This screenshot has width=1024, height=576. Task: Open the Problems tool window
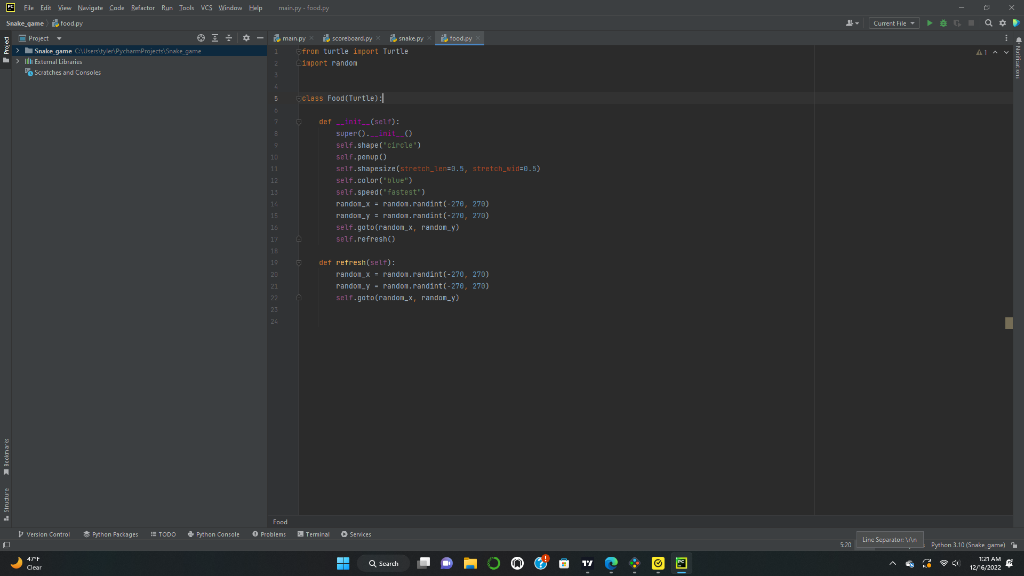(x=270, y=534)
